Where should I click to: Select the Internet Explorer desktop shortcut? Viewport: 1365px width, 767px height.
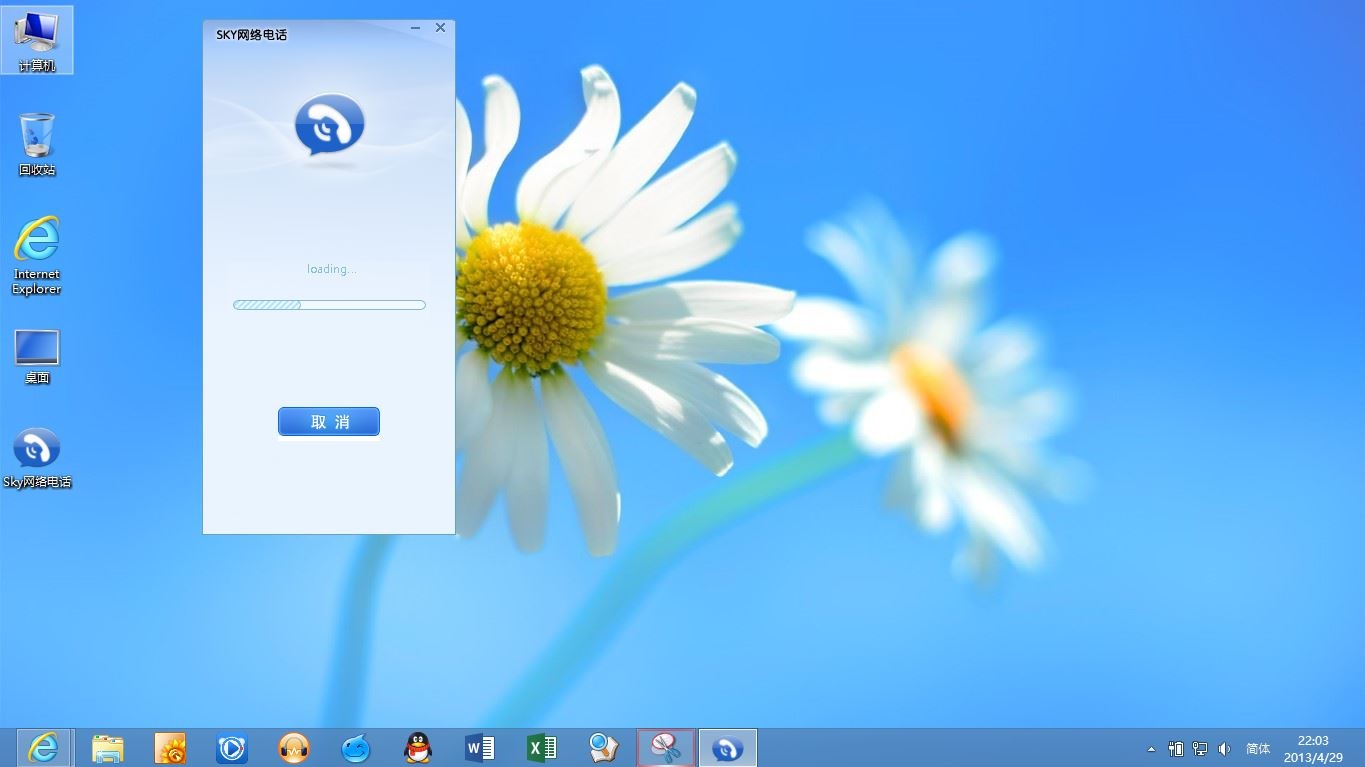tap(37, 254)
